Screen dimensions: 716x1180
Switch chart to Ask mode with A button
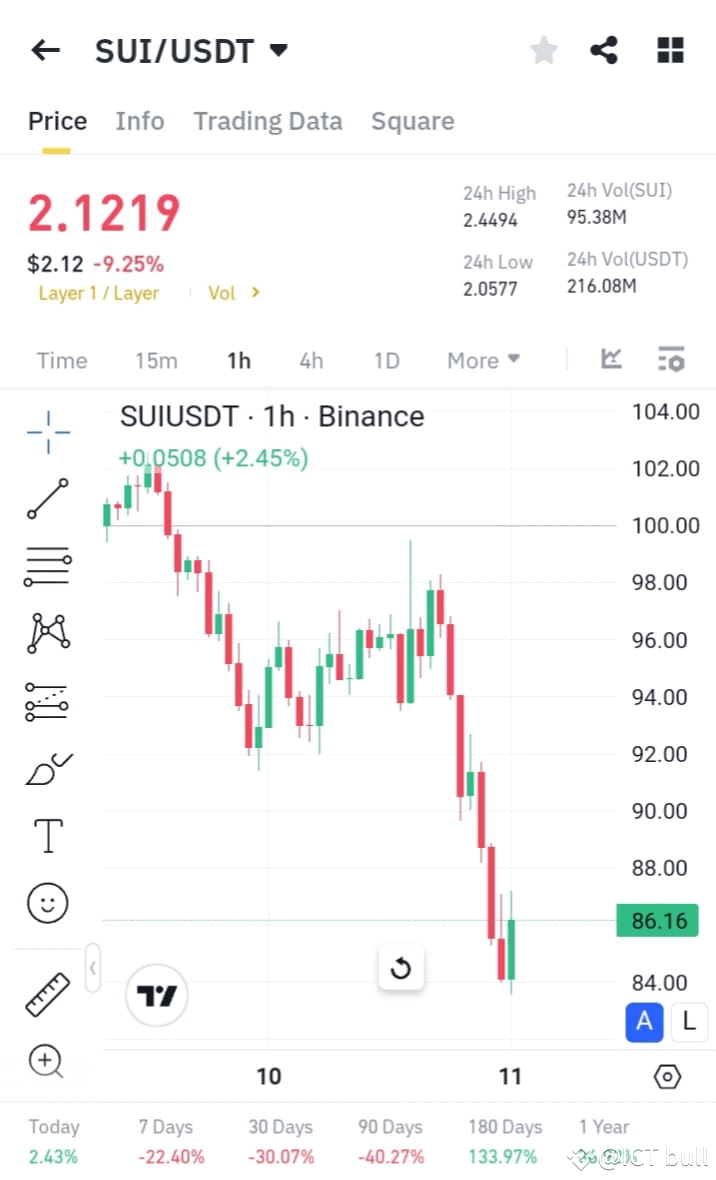pos(644,1022)
